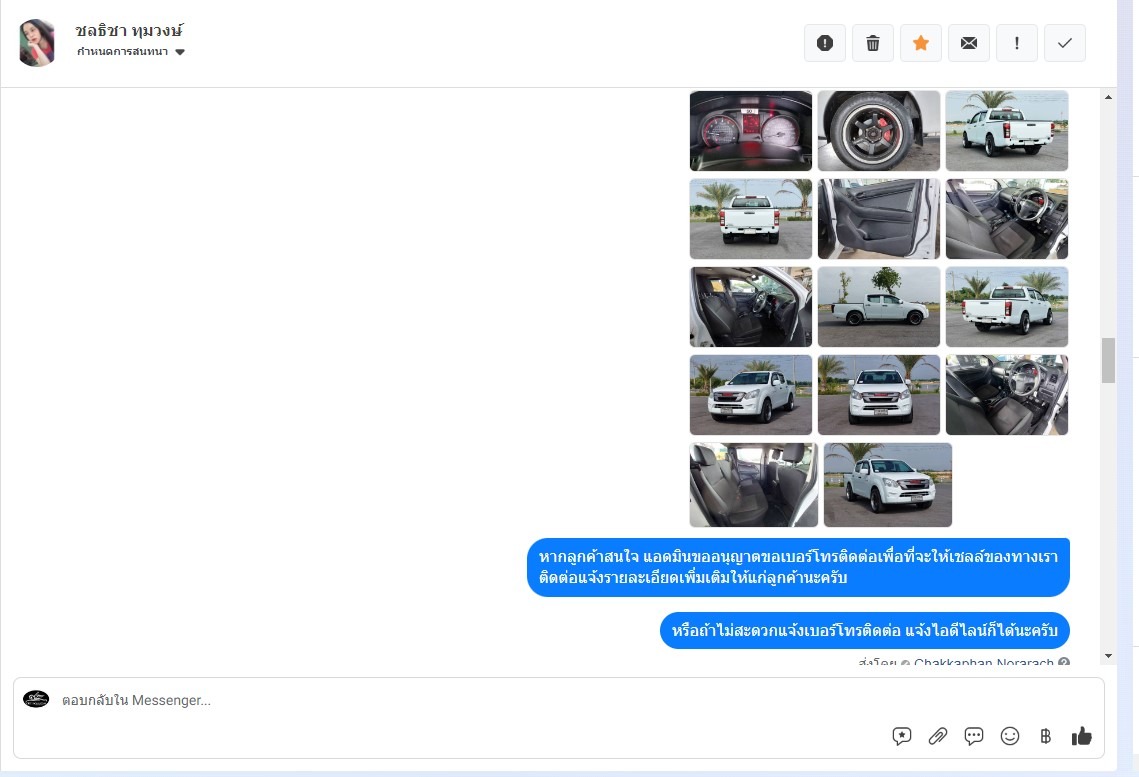Viewport: 1139px width, 777px height.
Task: Click the chat scrollbar thumb
Action: click(1108, 360)
